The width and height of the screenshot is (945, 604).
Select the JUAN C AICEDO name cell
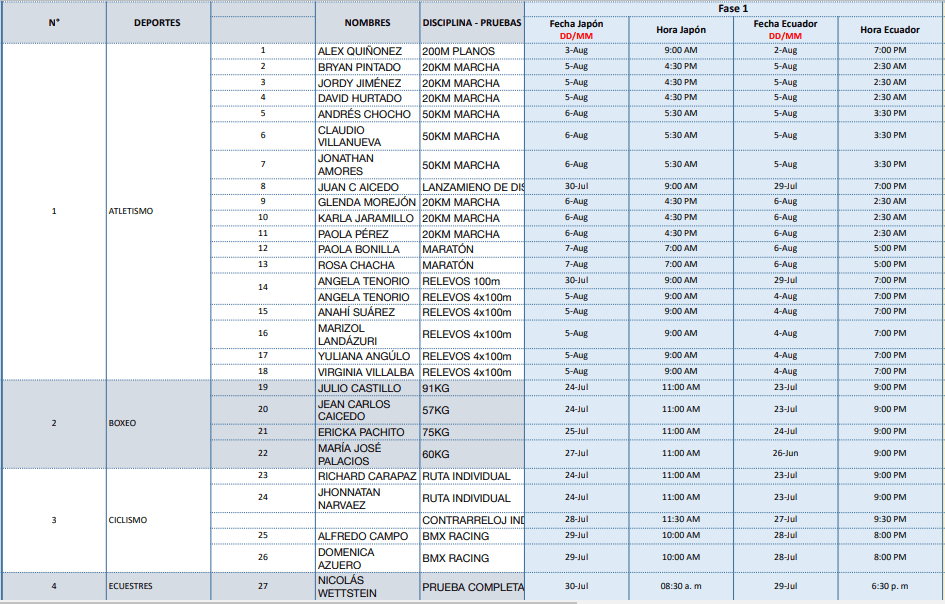coord(358,187)
